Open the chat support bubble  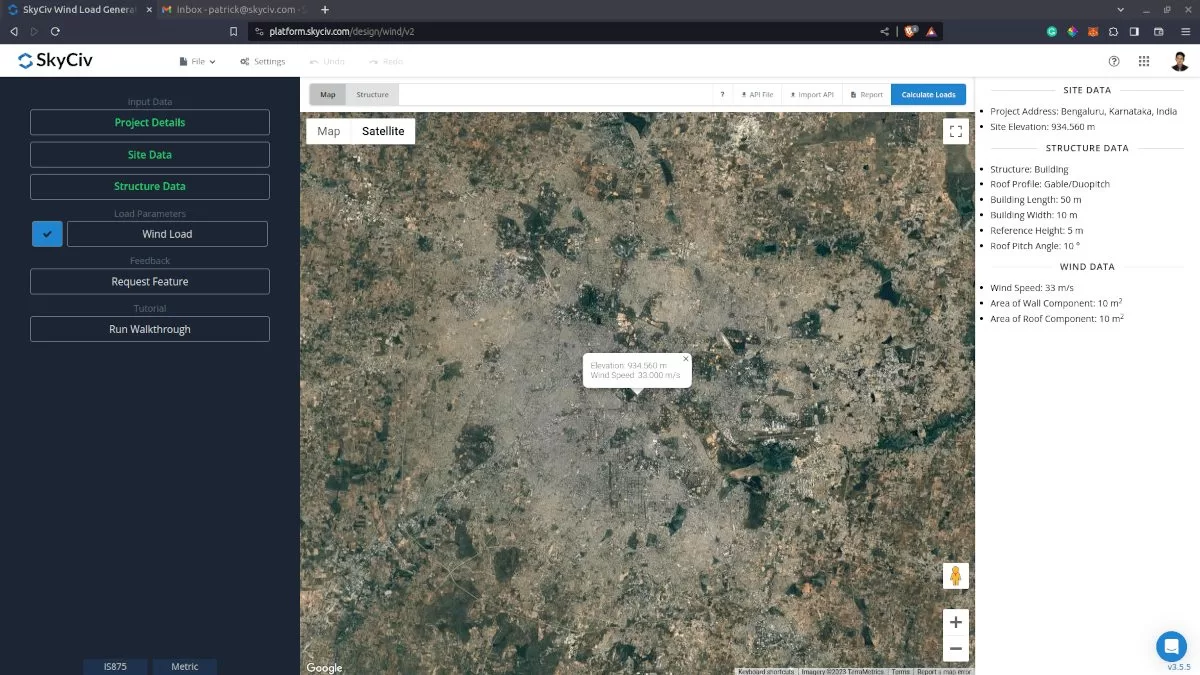pyautogui.click(x=1171, y=646)
